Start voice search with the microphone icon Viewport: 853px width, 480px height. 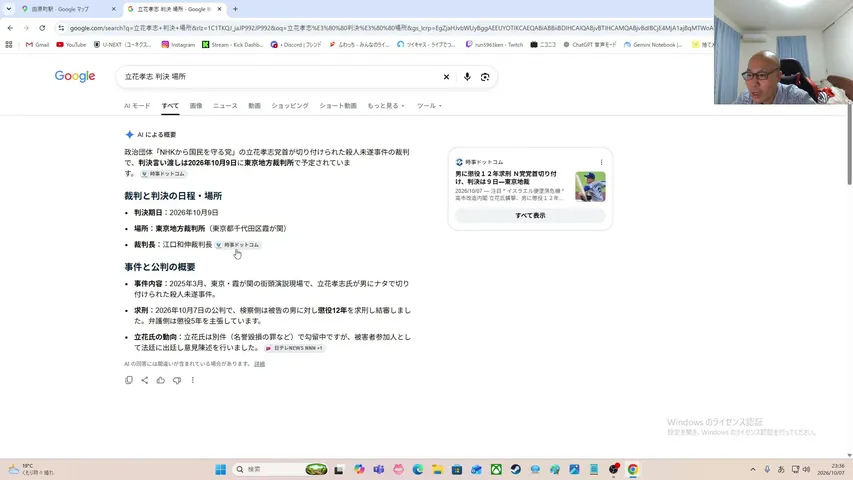[467, 77]
